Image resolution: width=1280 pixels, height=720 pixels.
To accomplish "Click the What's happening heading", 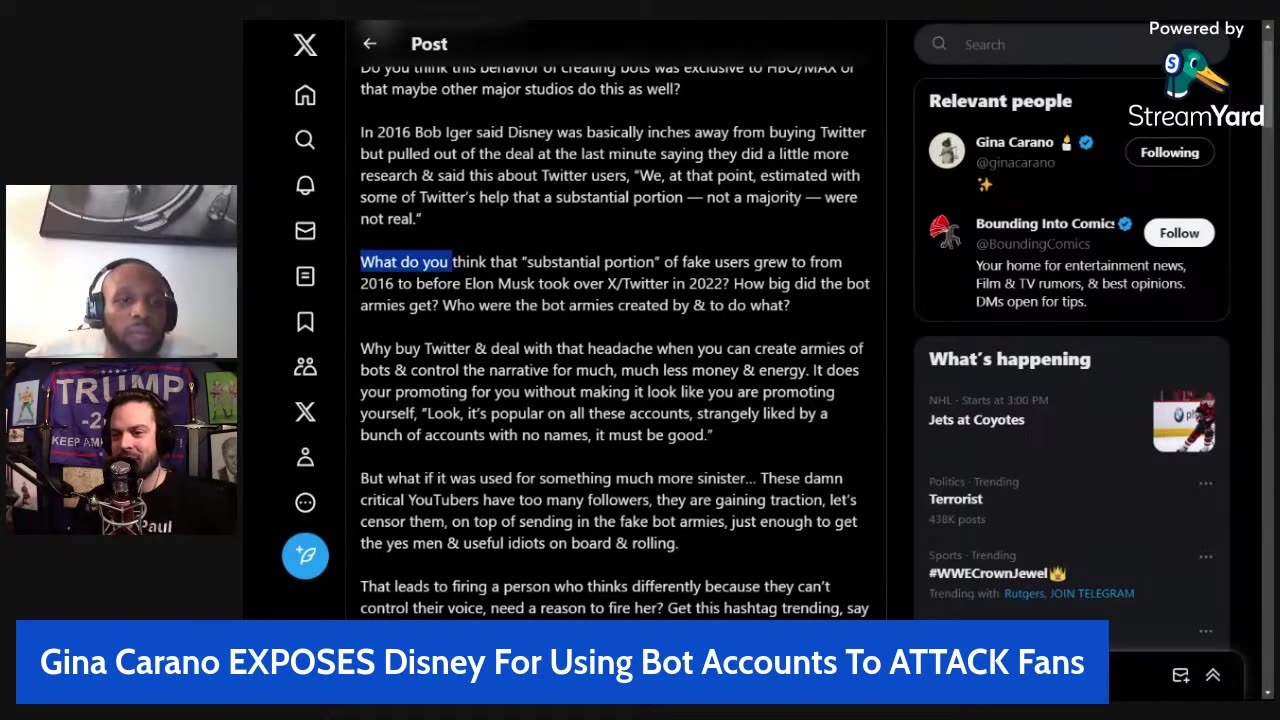I will coord(1010,359).
